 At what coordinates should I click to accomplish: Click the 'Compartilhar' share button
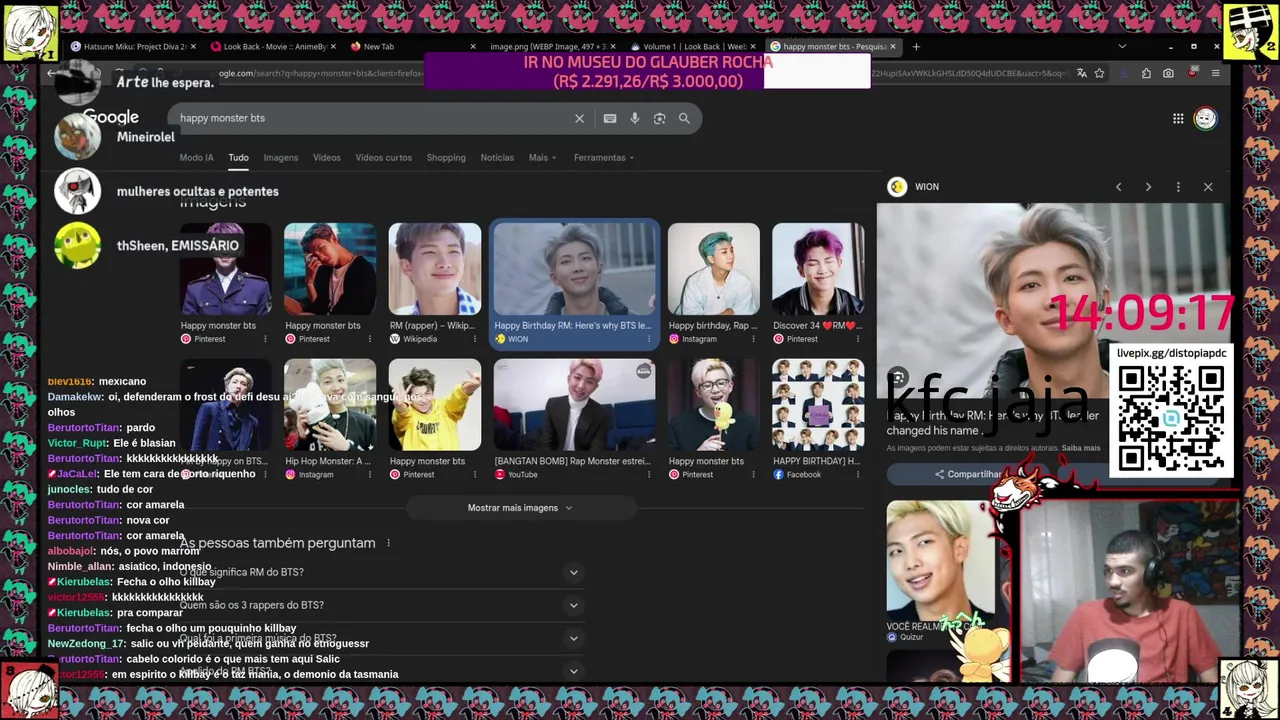click(967, 474)
